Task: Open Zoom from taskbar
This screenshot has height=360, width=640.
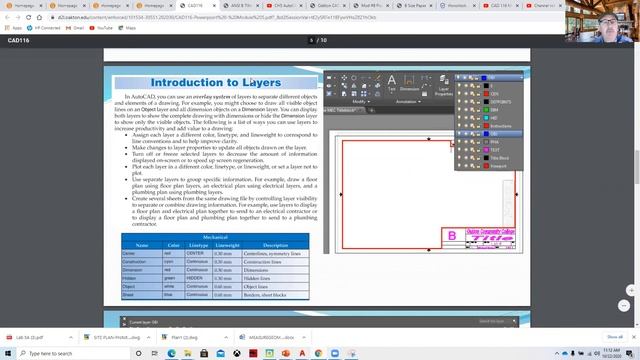Action: point(335,353)
